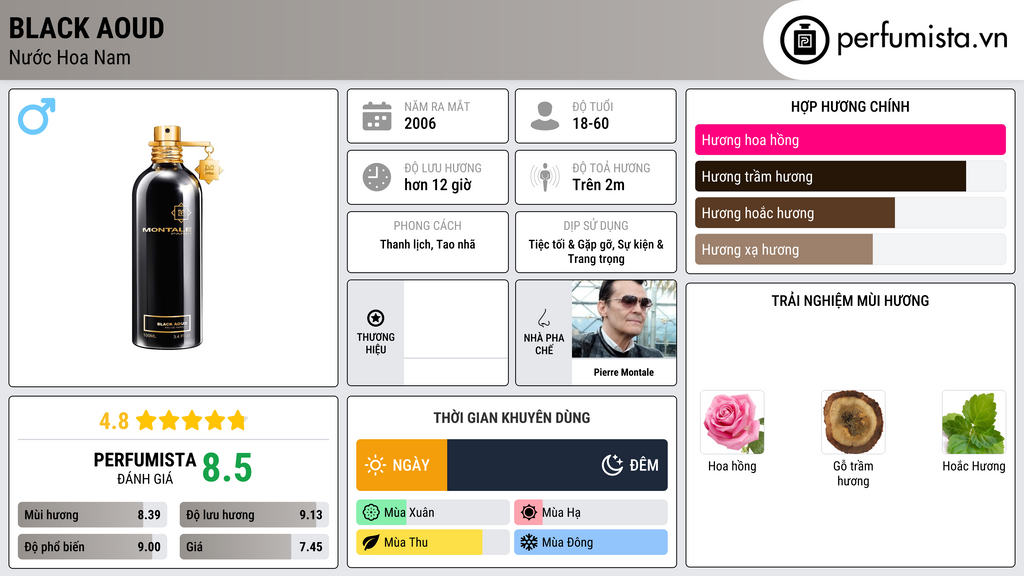Select the Hoắc Hương leaf thumbnail

click(x=974, y=423)
